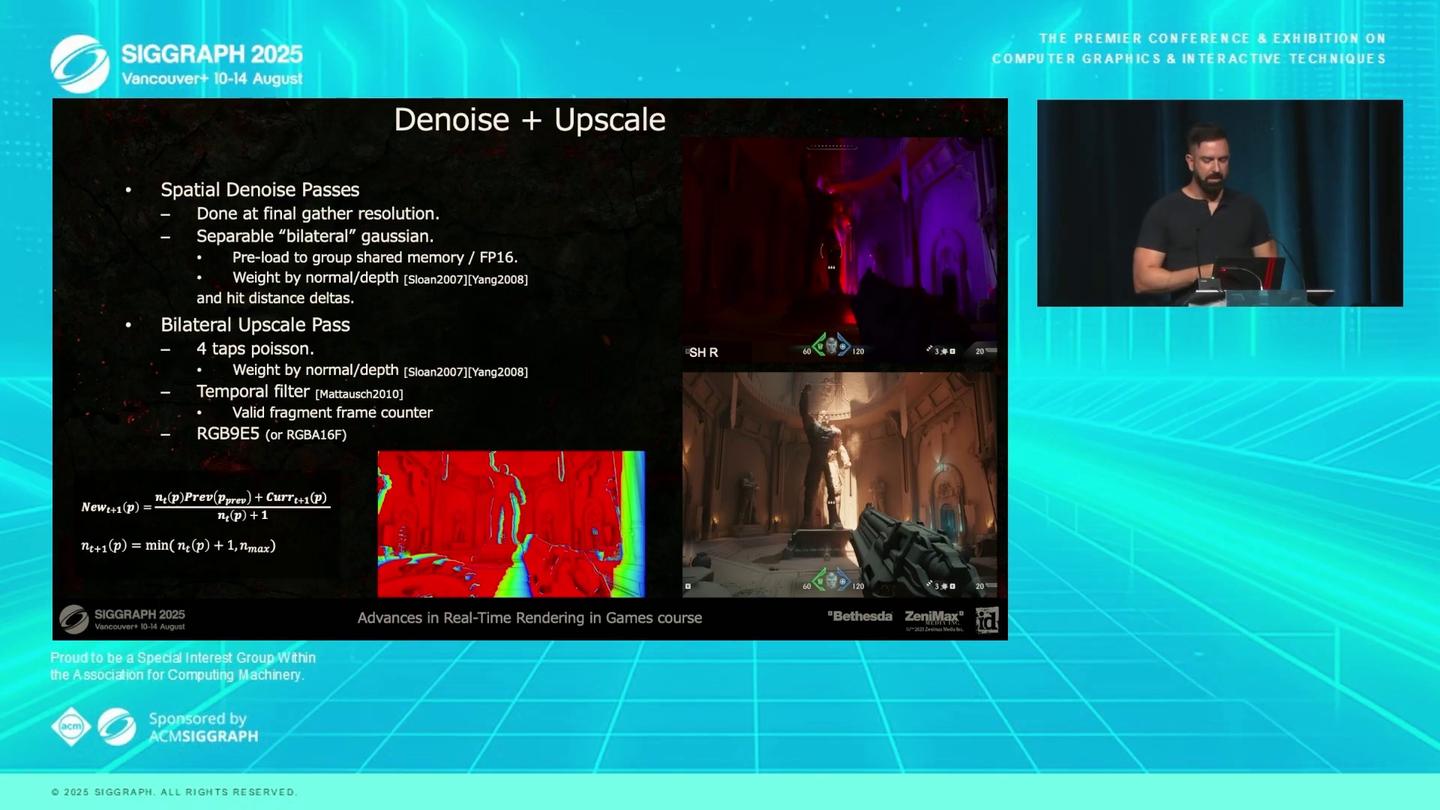Image resolution: width=1440 pixels, height=810 pixels.
Task: Click the "(or RGBA16F)" note
Action: 306,435
